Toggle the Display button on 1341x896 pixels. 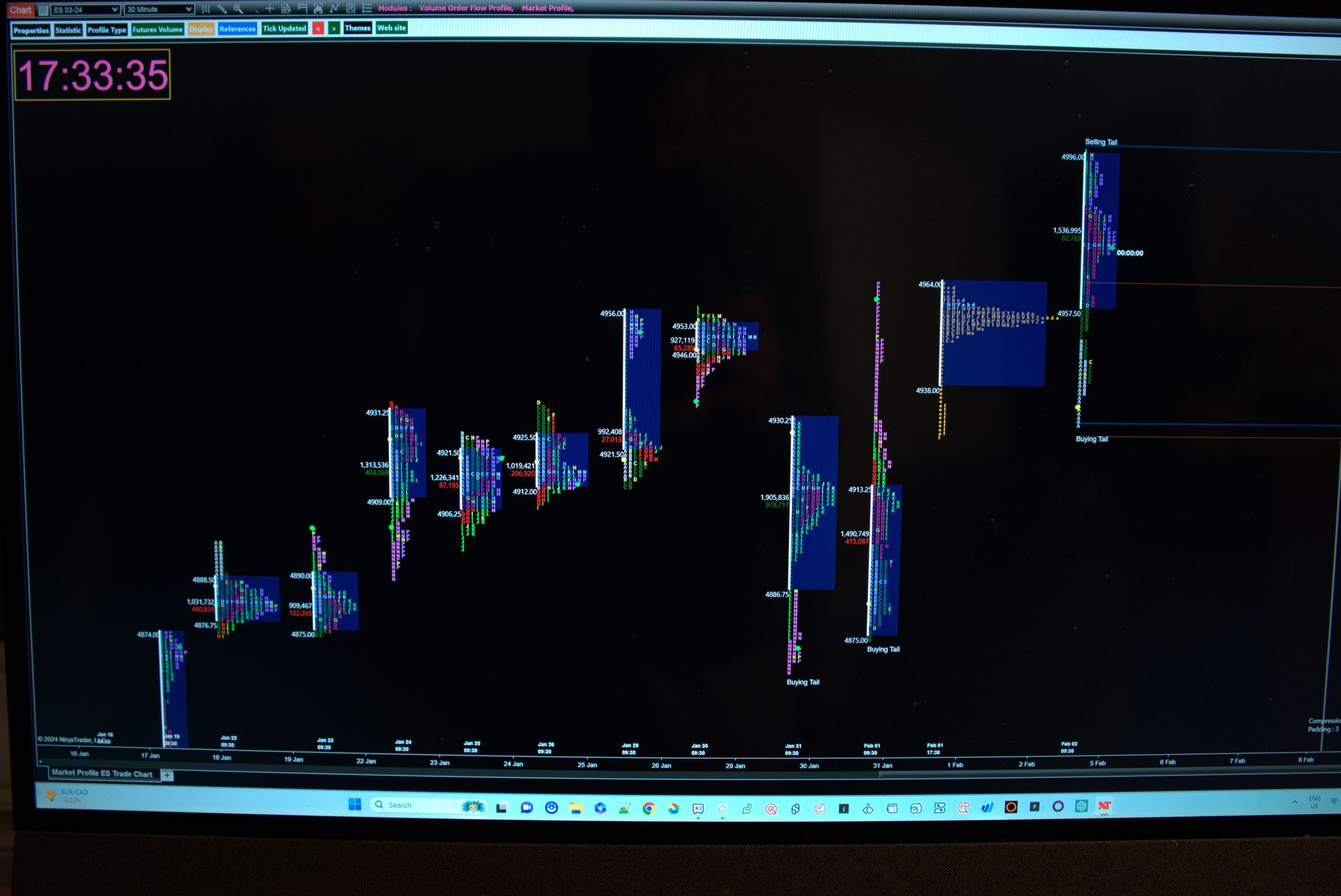click(200, 30)
